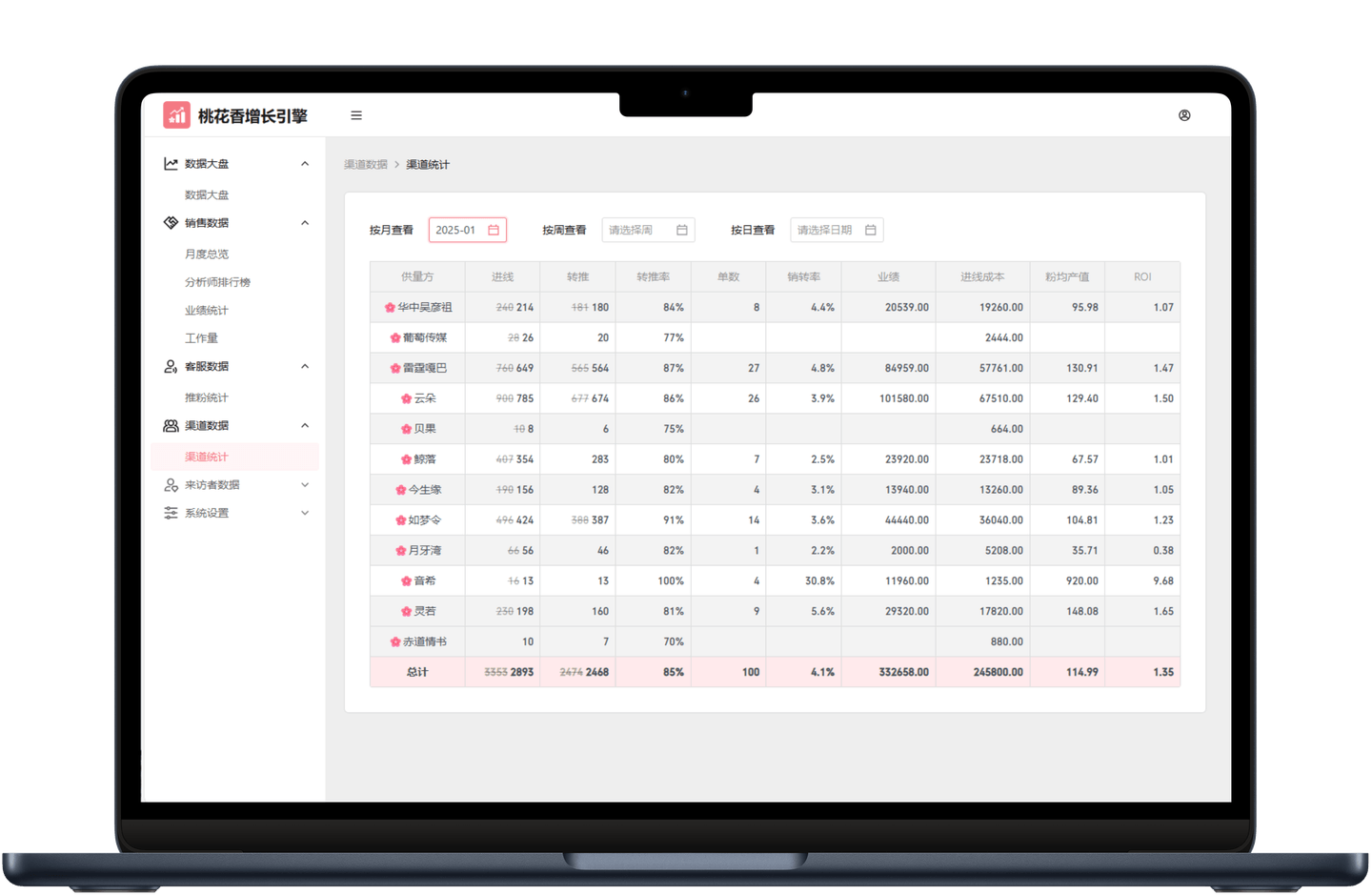Select the highlighted 渠道统计 menu item
The height and width of the screenshot is (895, 1372).
click(234, 458)
